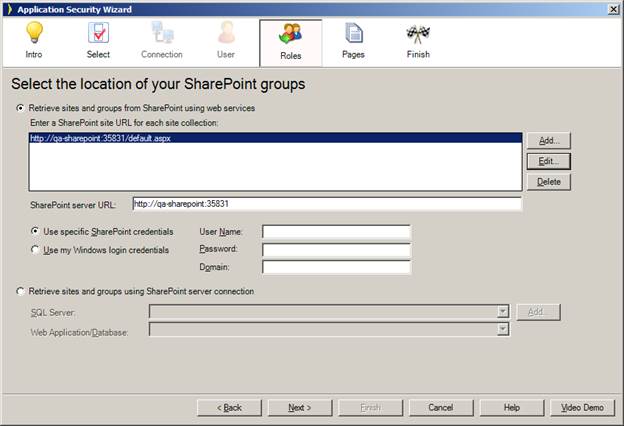Go back with the < Back button
The image size is (624, 426).
[229, 408]
